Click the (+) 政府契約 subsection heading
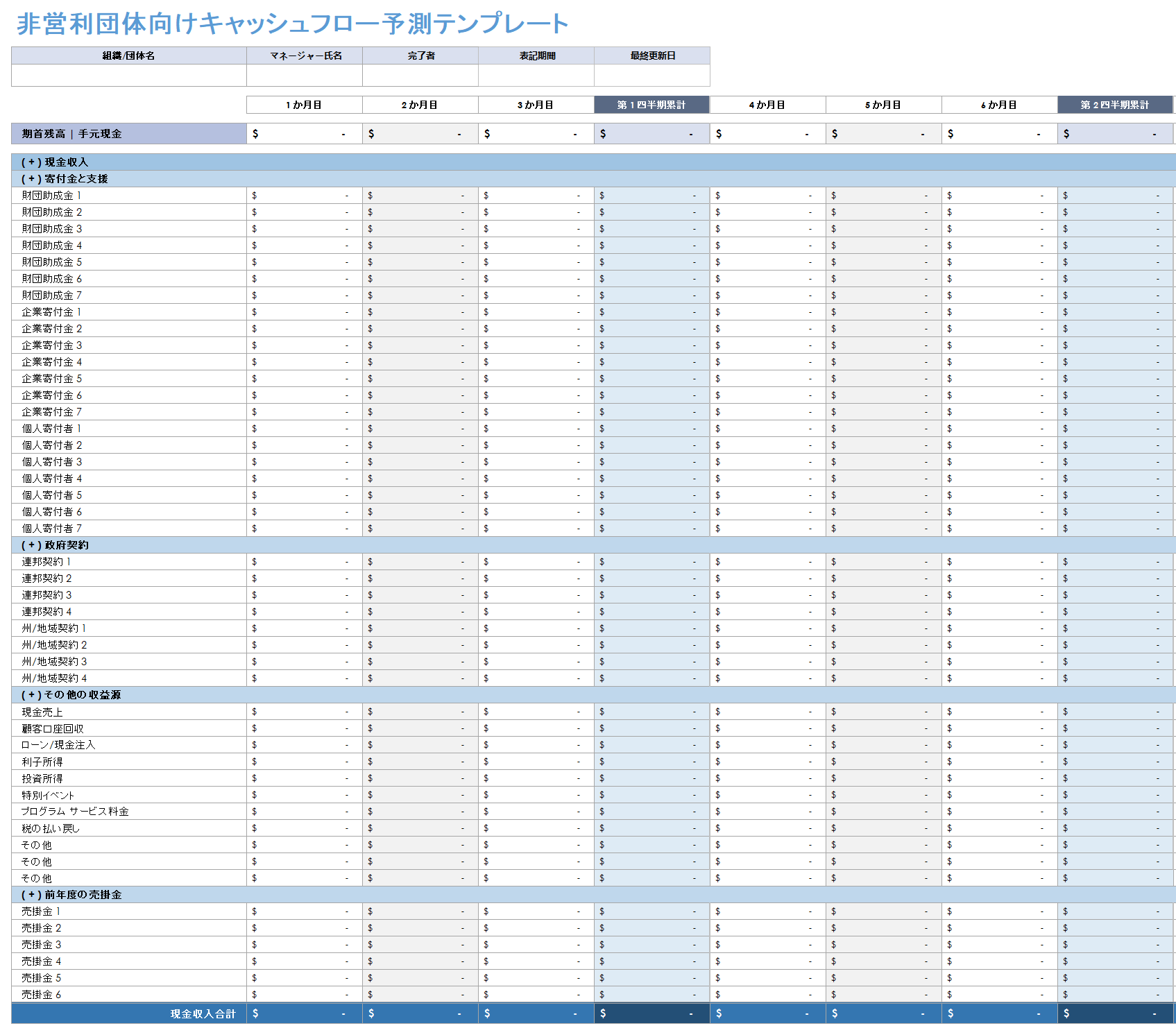 tap(55, 545)
